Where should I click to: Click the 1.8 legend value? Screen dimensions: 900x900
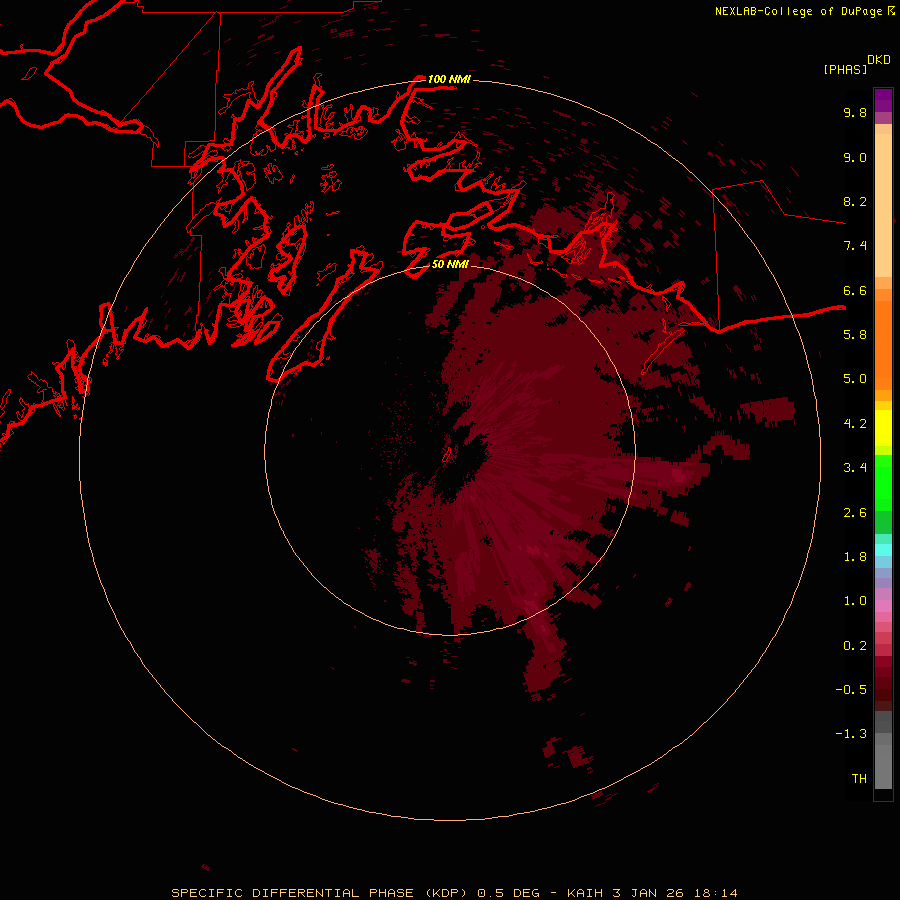tap(855, 557)
